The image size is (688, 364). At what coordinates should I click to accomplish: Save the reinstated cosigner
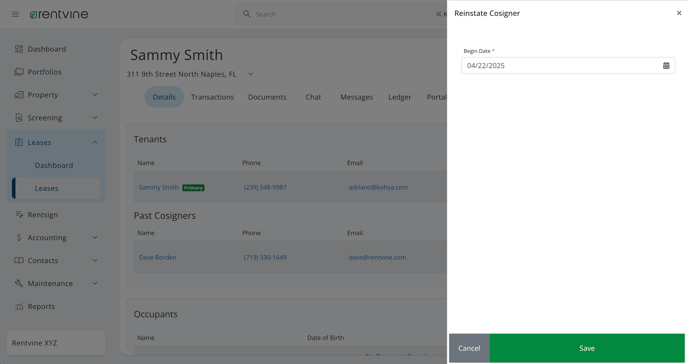click(x=587, y=348)
